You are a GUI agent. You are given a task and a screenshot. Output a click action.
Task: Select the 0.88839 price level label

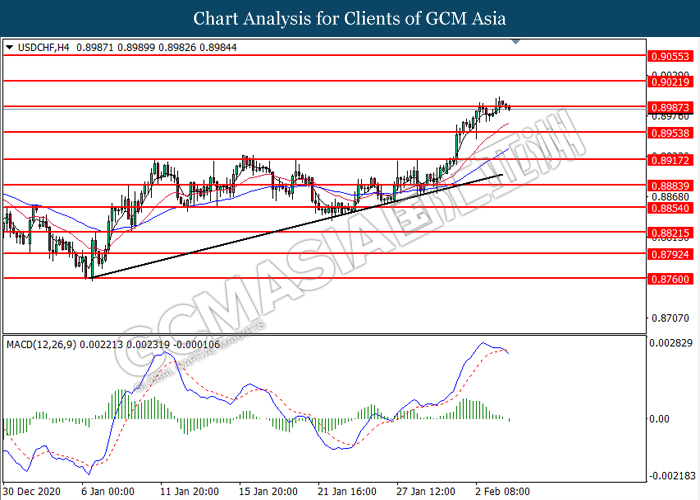(668, 185)
